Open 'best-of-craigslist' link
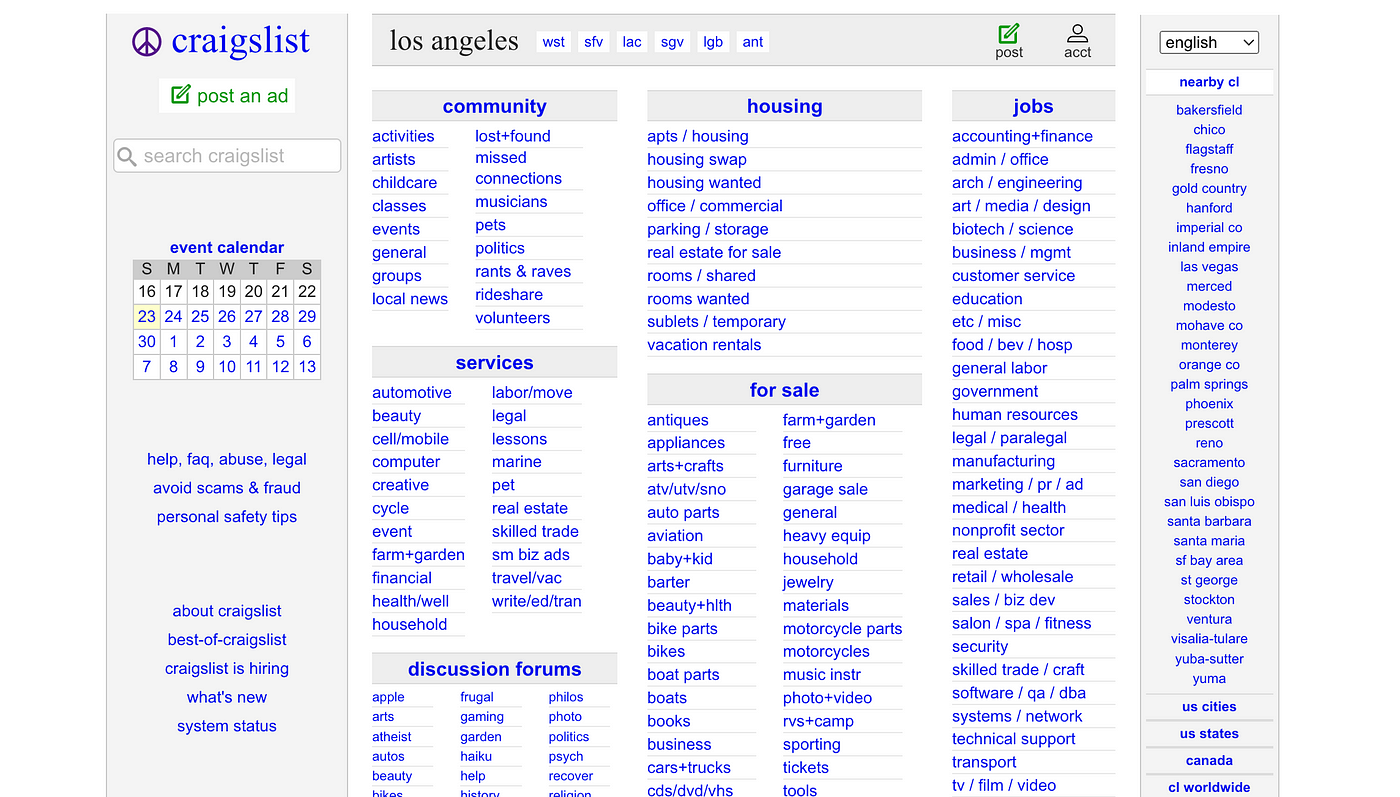Viewport: 1400px width, 797px height. (x=227, y=640)
